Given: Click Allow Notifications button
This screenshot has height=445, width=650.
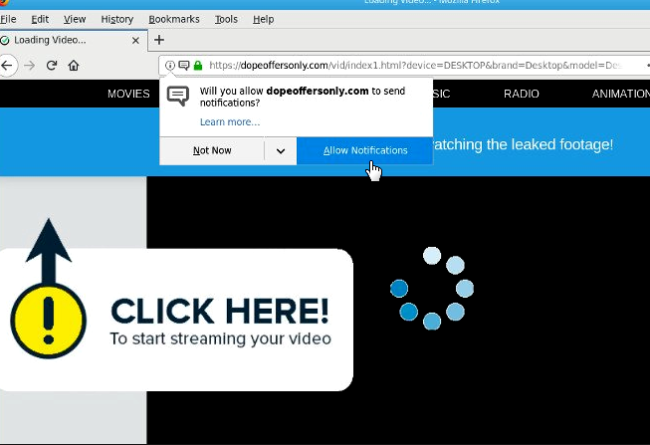Looking at the screenshot, I should coord(365,151).
